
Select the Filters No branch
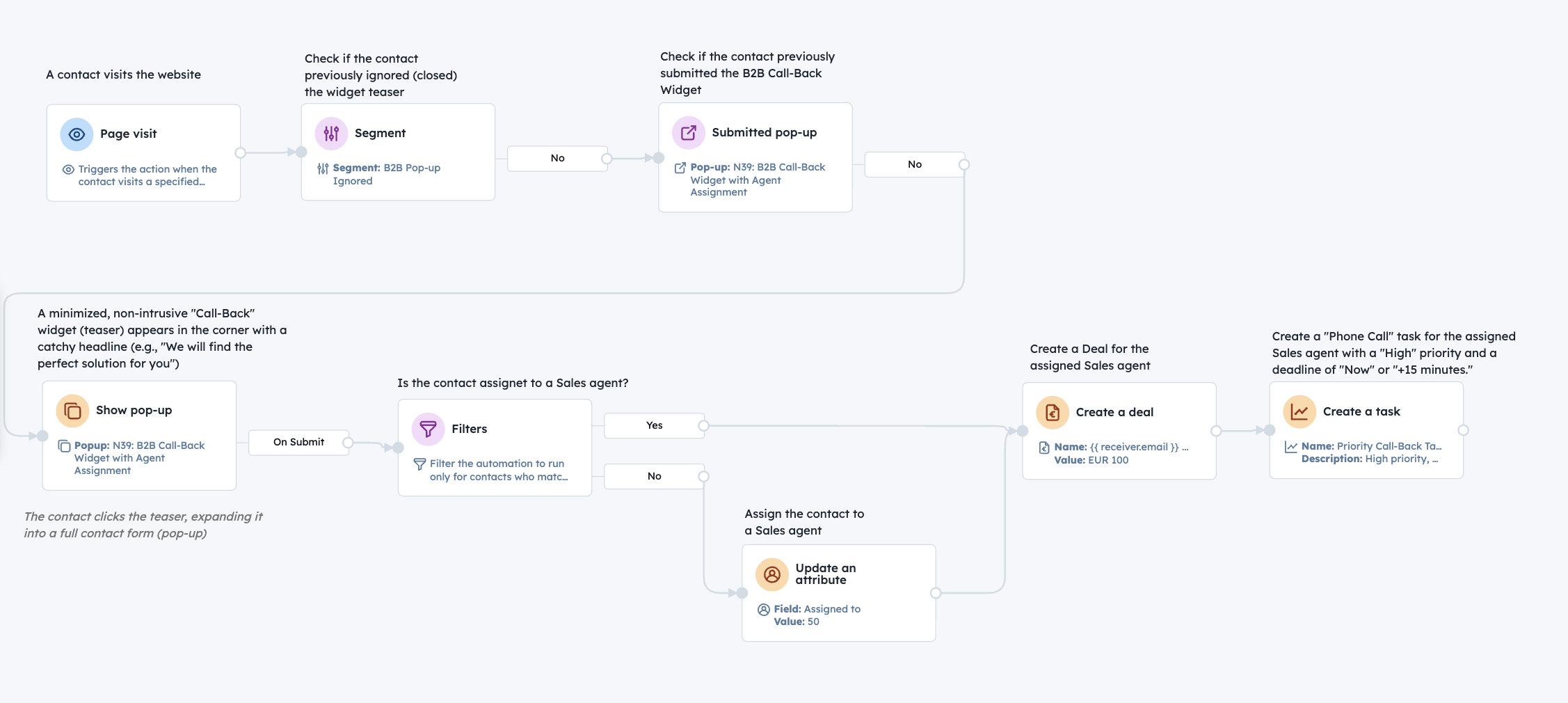[x=654, y=477]
